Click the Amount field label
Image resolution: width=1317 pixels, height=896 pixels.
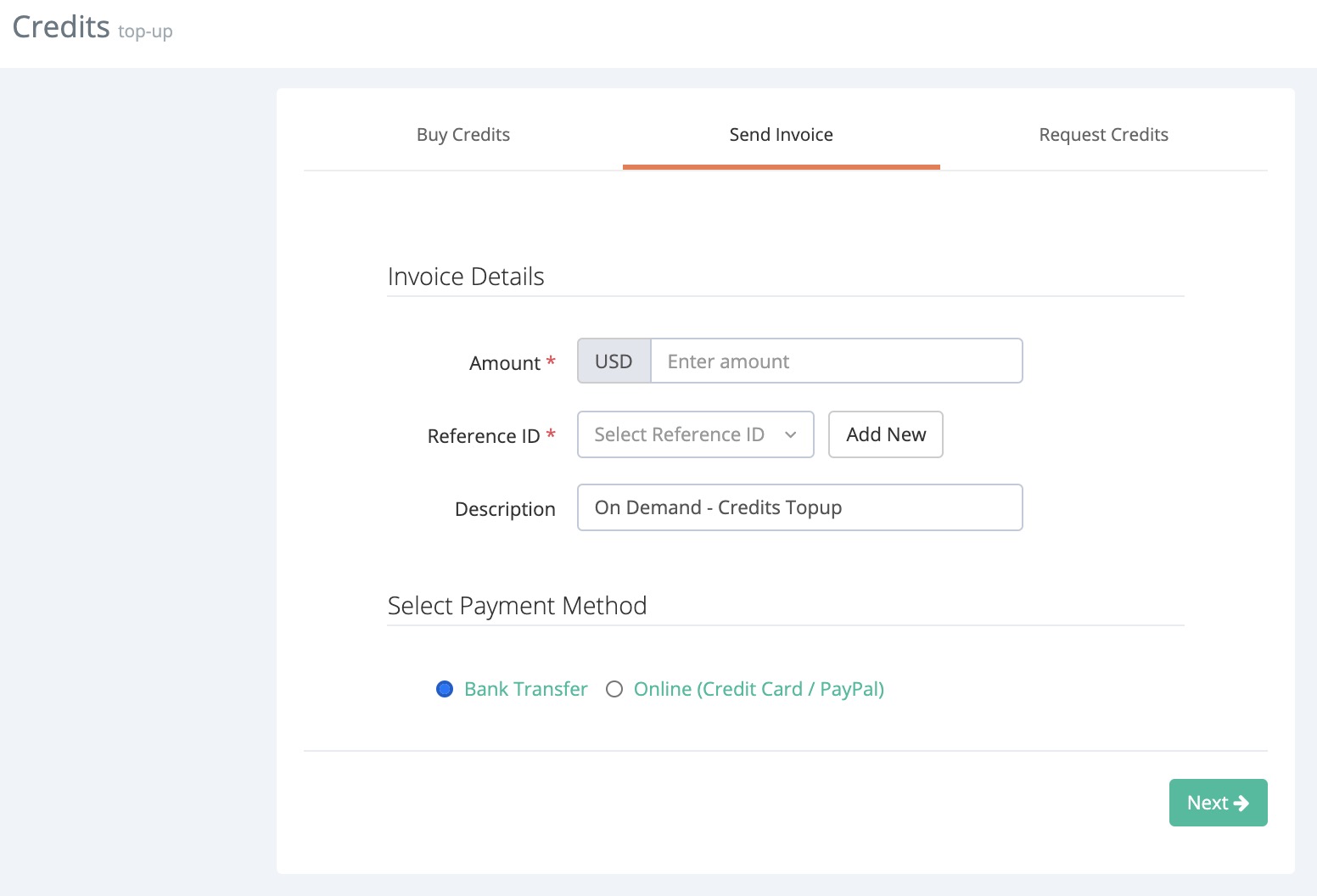[x=504, y=363]
